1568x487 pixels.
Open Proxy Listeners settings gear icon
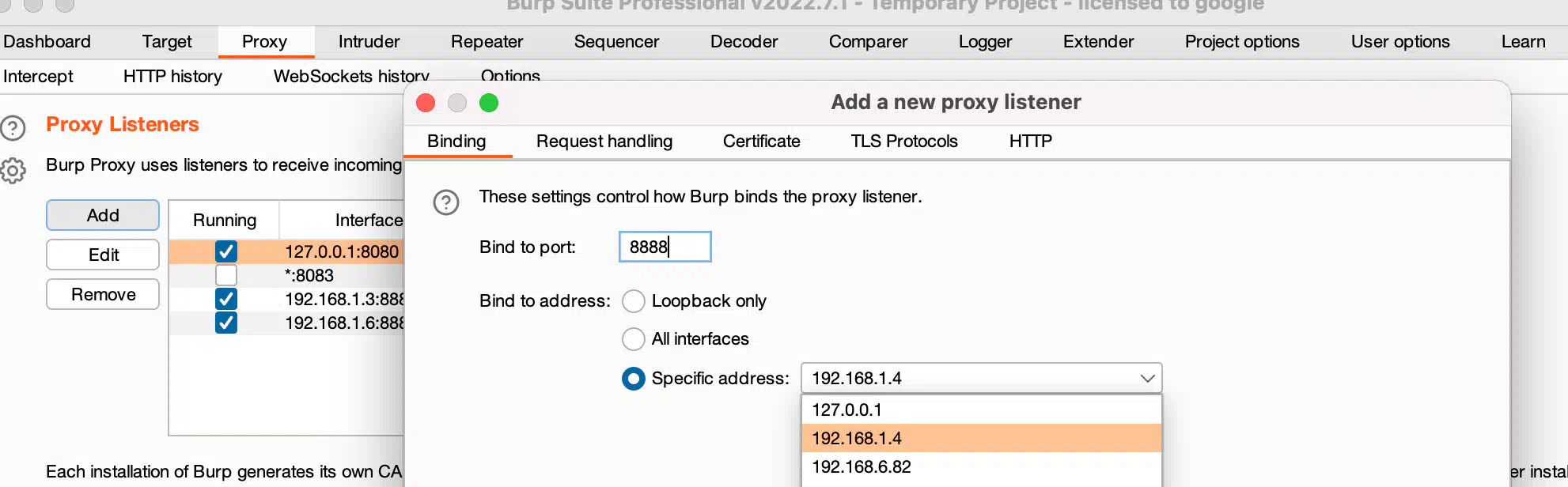pos(13,170)
